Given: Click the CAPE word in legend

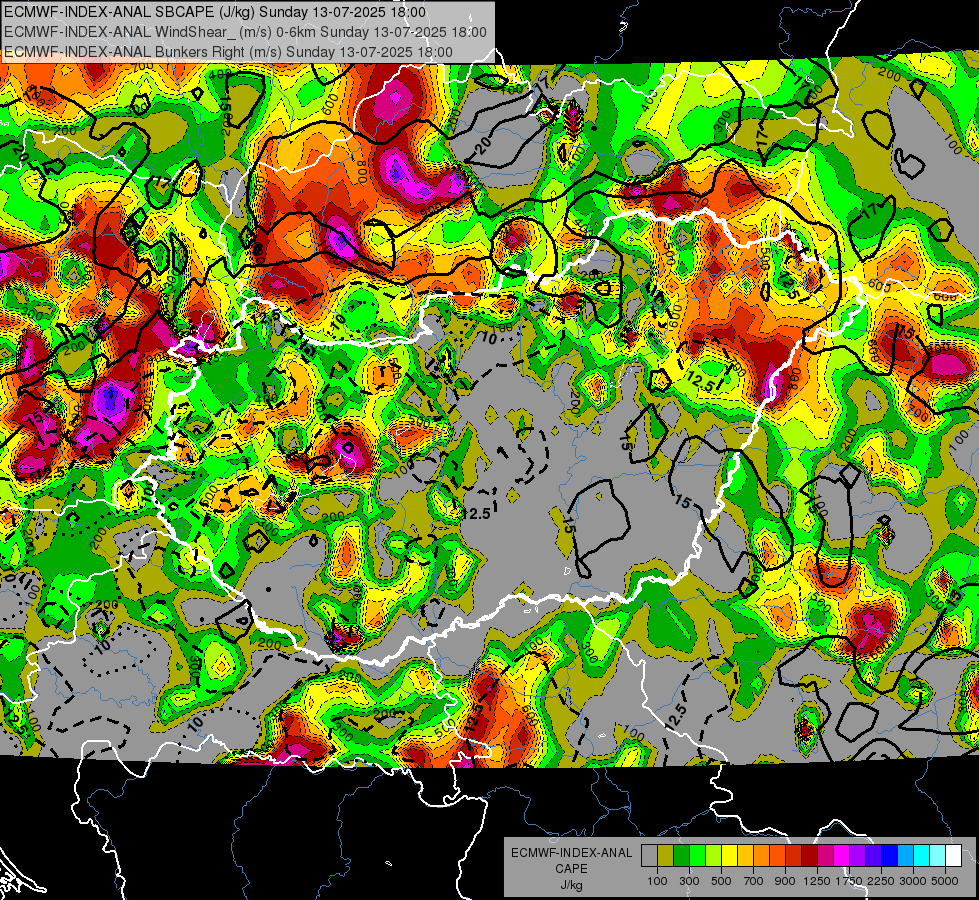Looking at the screenshot, I should pos(571,869).
